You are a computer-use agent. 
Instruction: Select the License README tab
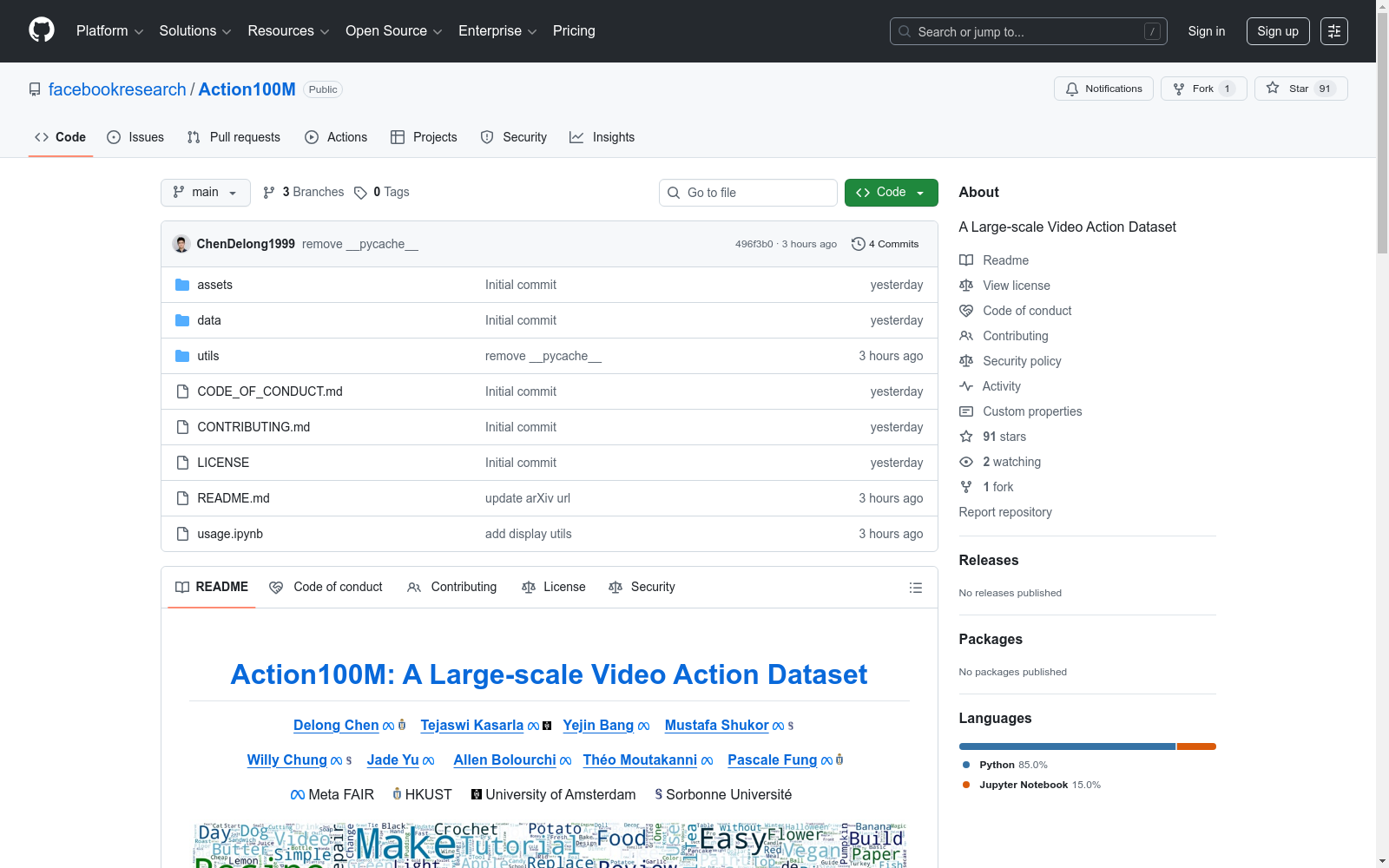(x=554, y=588)
